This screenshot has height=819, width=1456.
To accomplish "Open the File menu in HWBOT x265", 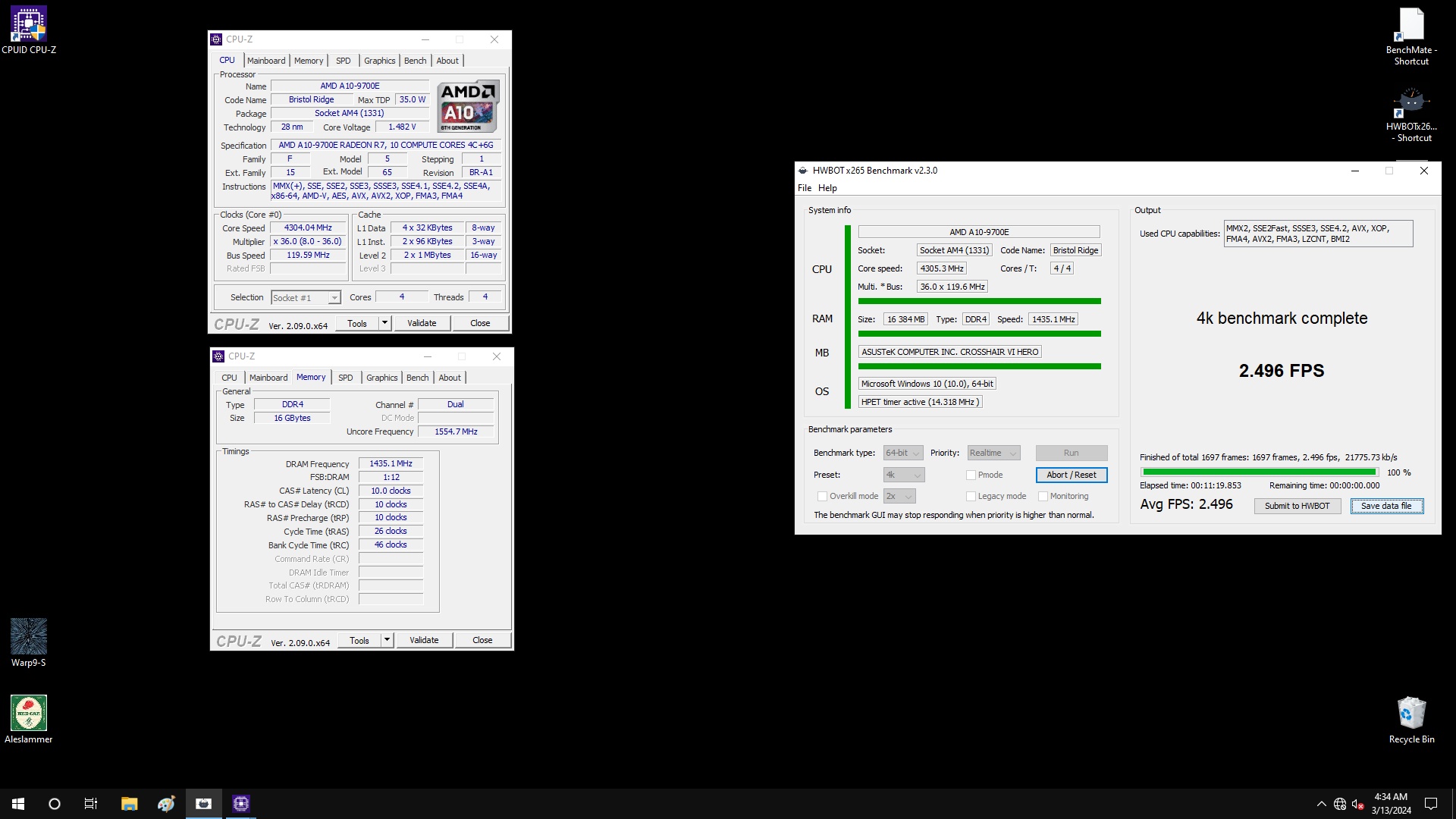I will pos(805,188).
